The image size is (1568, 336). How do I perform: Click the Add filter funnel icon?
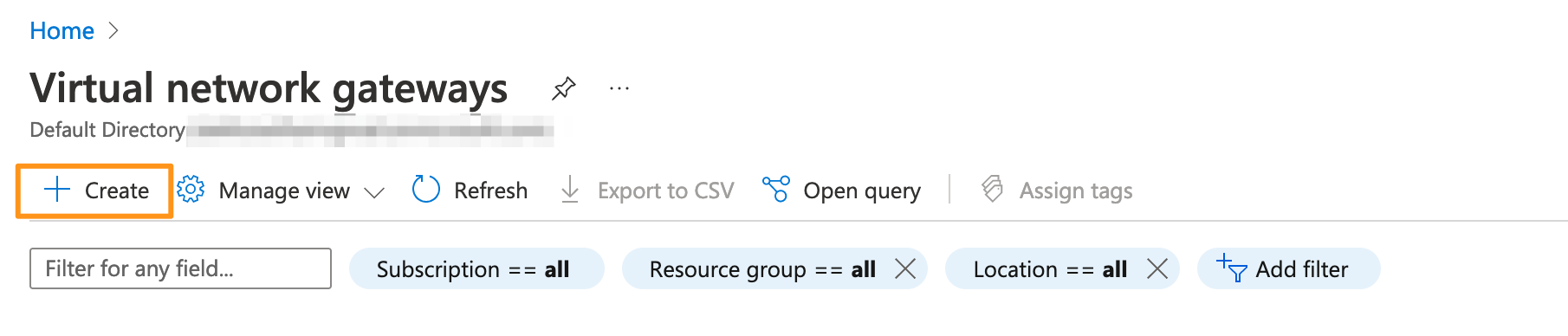(x=1231, y=268)
